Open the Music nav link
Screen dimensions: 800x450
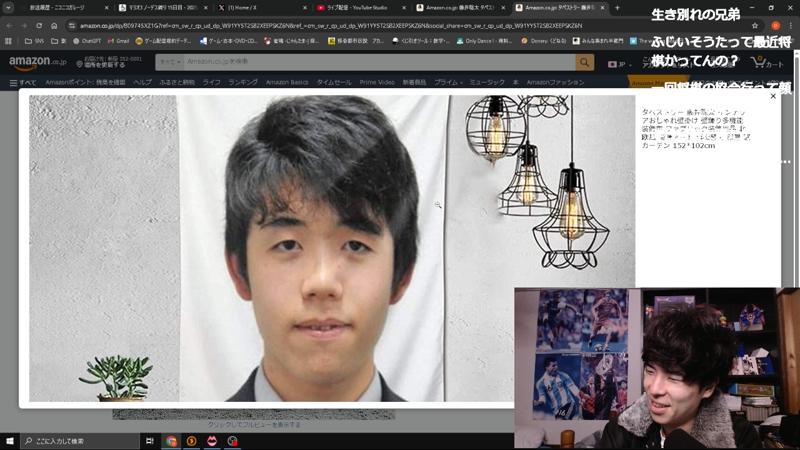pyautogui.click(x=487, y=82)
